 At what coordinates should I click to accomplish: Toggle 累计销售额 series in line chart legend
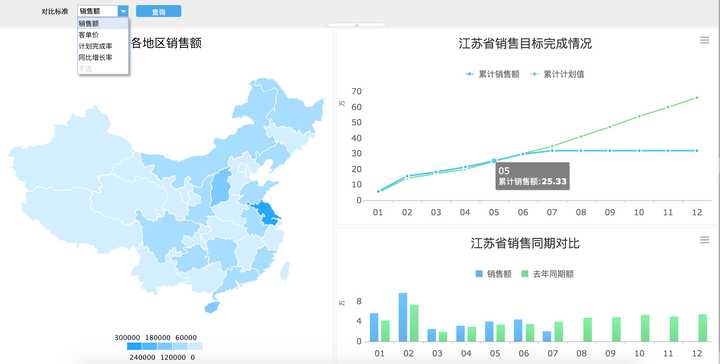(492, 74)
